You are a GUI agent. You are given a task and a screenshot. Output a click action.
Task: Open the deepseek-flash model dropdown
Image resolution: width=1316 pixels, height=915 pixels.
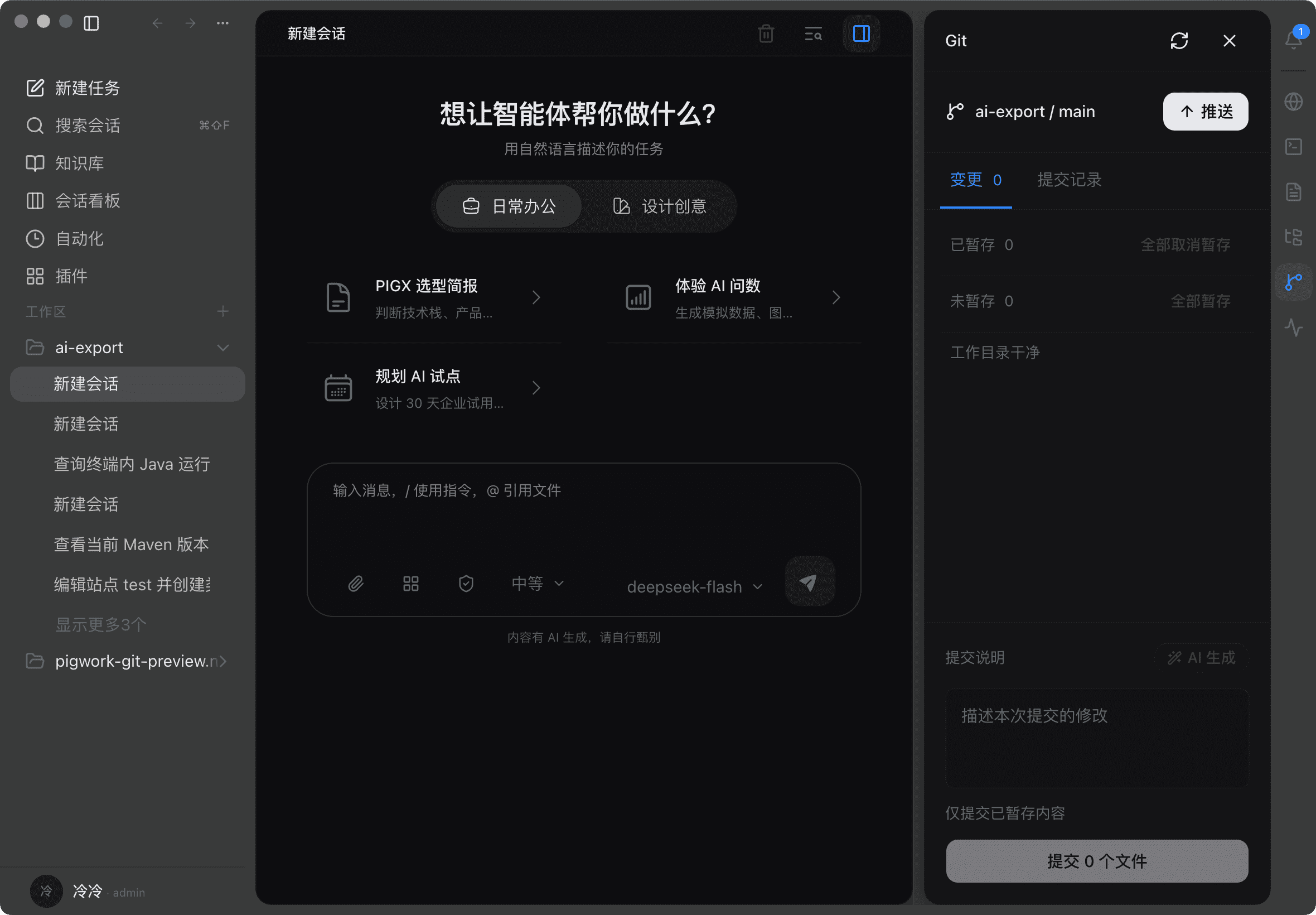click(695, 586)
